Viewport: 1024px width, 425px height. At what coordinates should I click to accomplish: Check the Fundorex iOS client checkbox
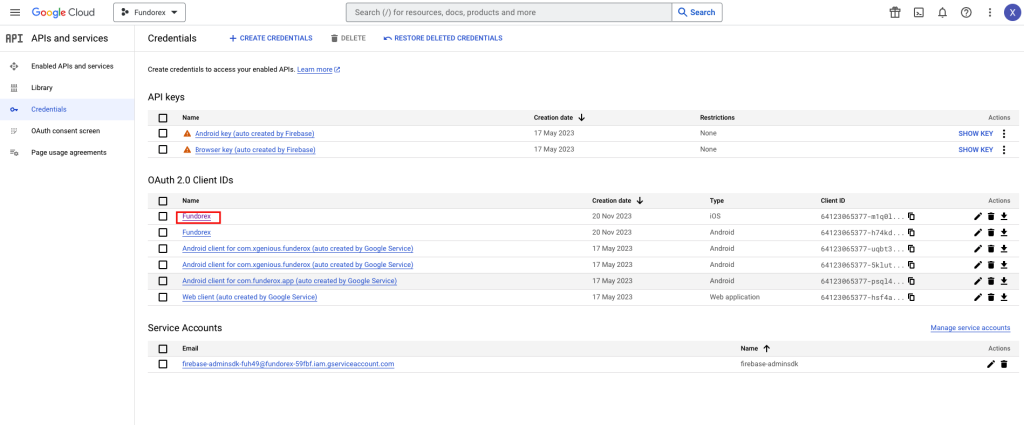click(x=163, y=216)
